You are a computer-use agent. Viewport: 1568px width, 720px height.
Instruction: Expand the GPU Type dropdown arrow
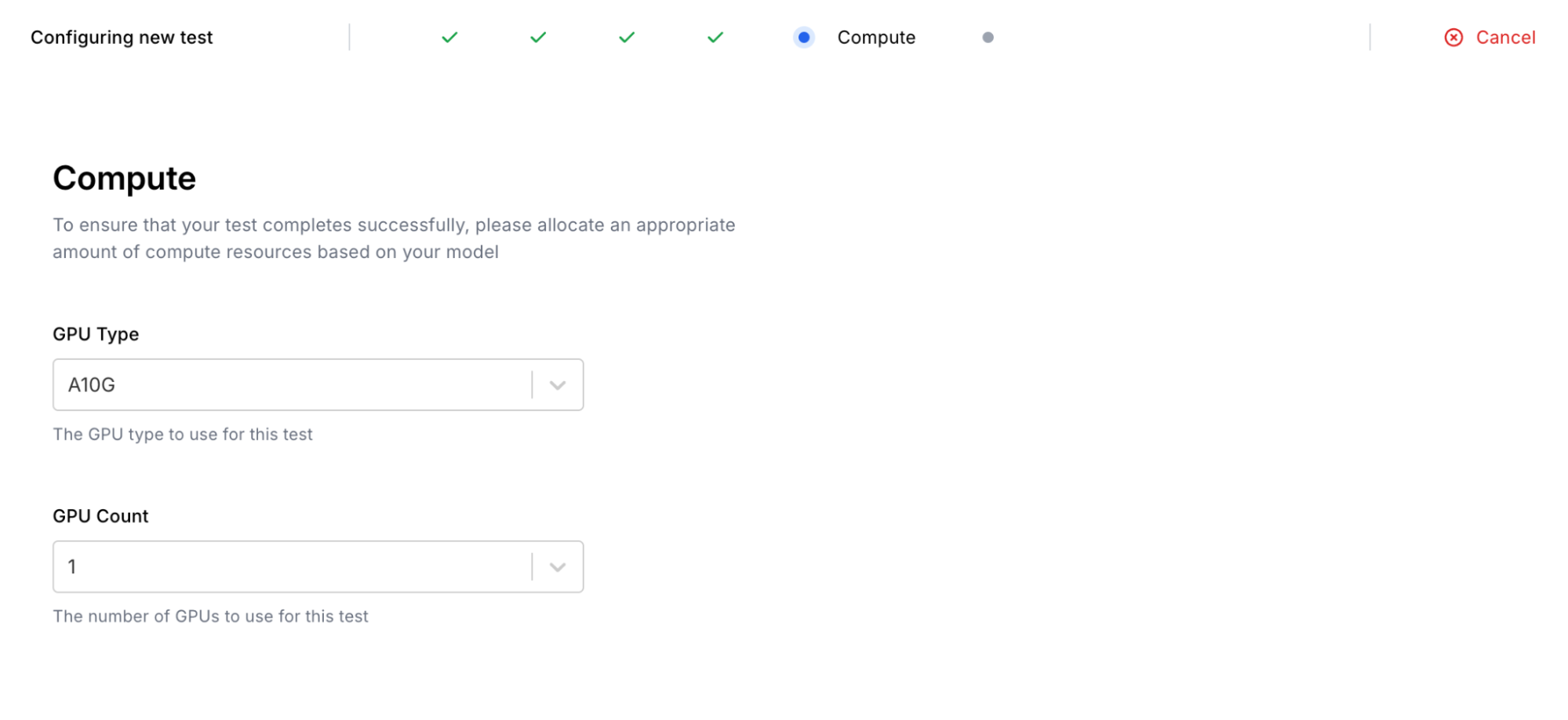pos(558,385)
